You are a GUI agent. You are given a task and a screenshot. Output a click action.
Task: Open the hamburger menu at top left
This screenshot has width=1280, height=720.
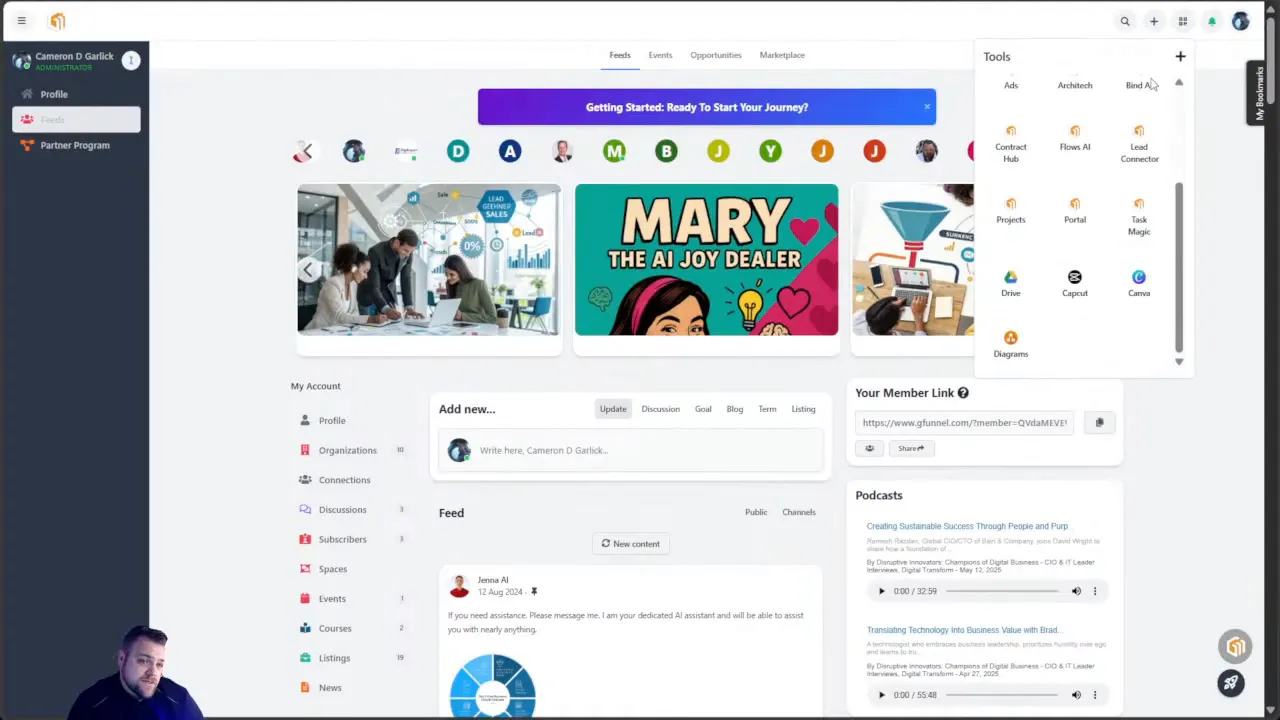pos(21,21)
